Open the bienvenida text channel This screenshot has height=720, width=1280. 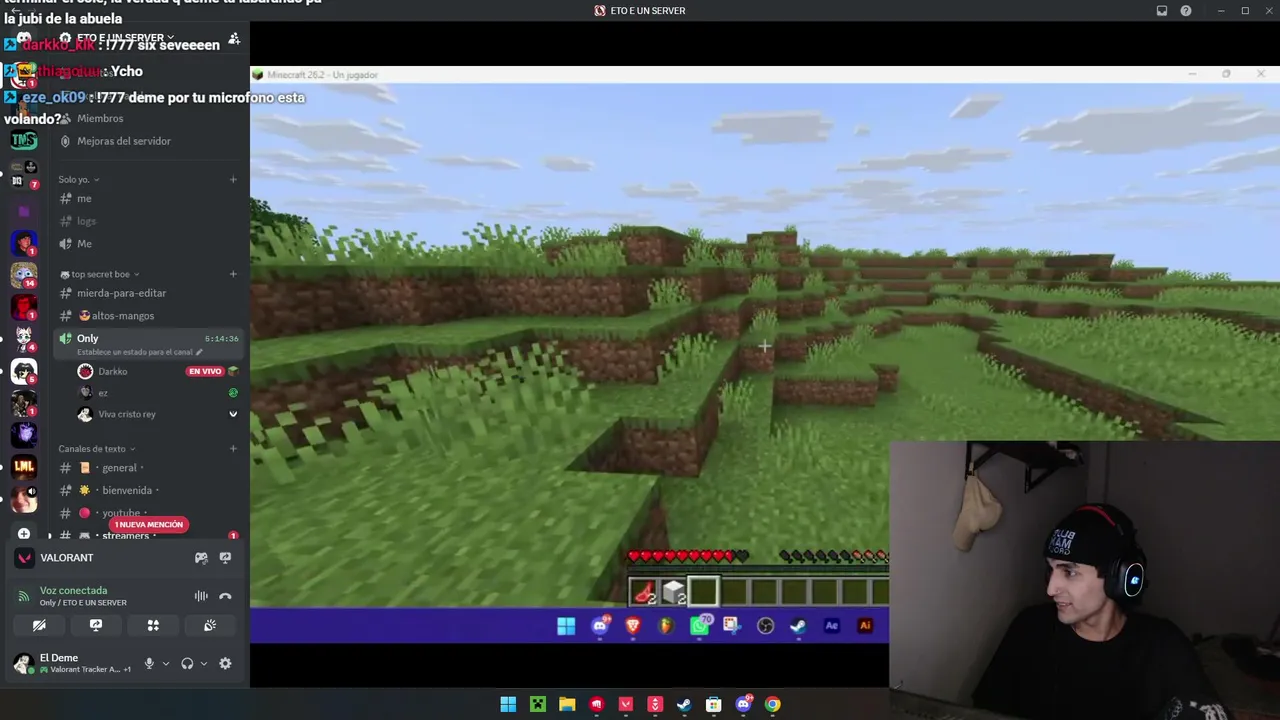pos(149,491)
